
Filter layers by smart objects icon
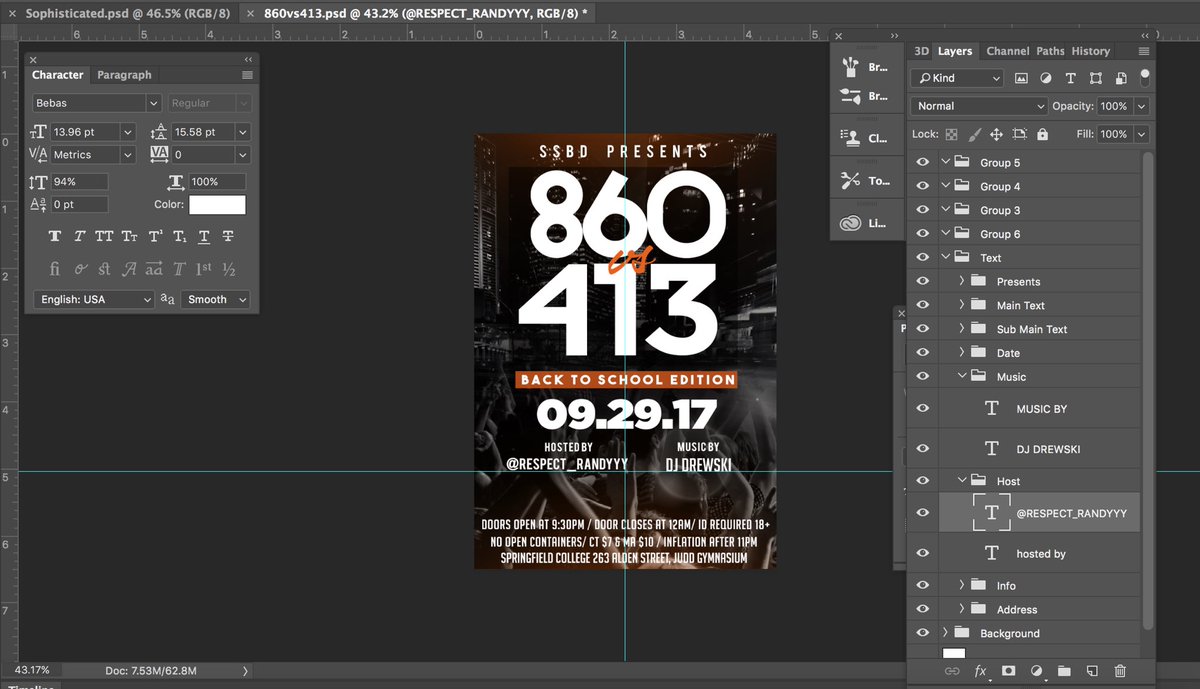coord(1121,78)
